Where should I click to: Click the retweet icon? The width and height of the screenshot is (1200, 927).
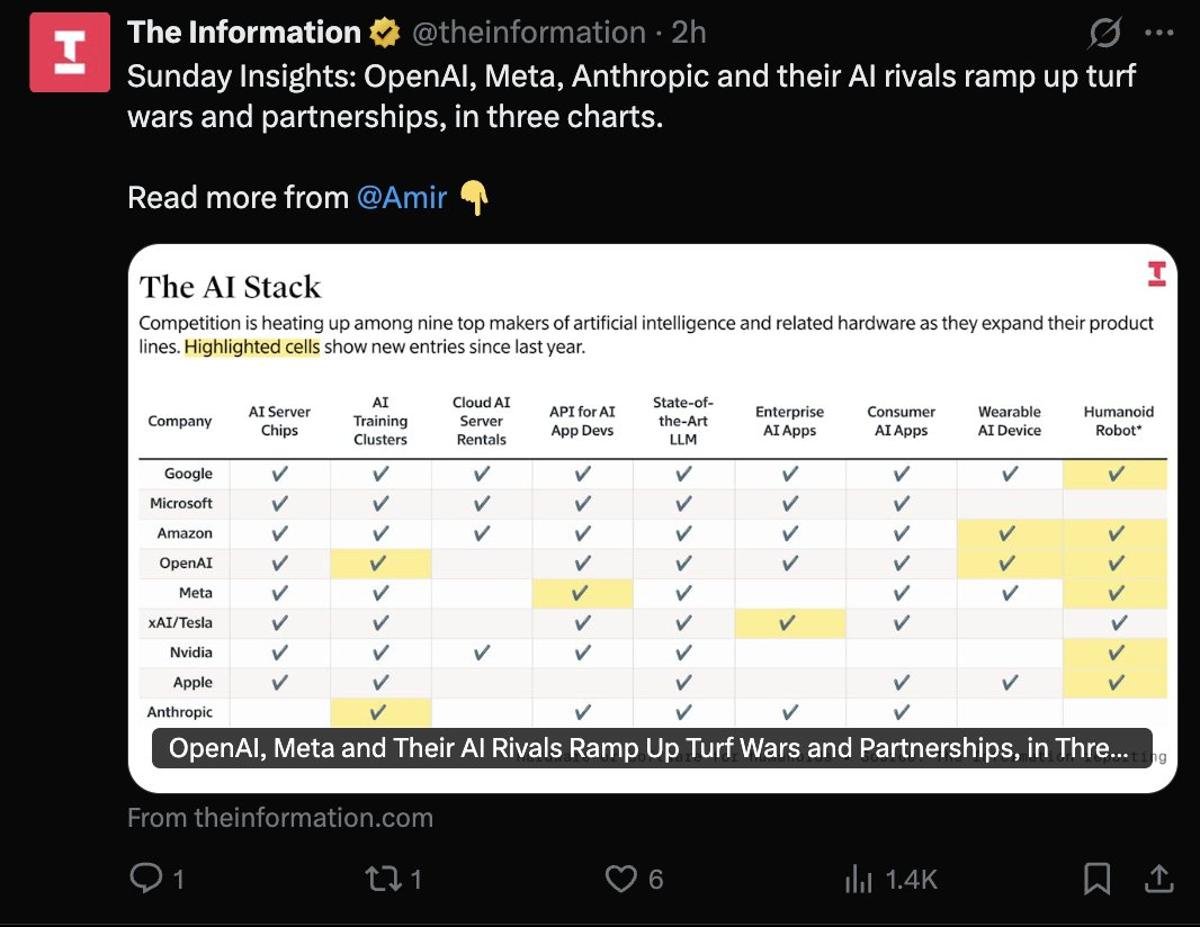coord(380,878)
